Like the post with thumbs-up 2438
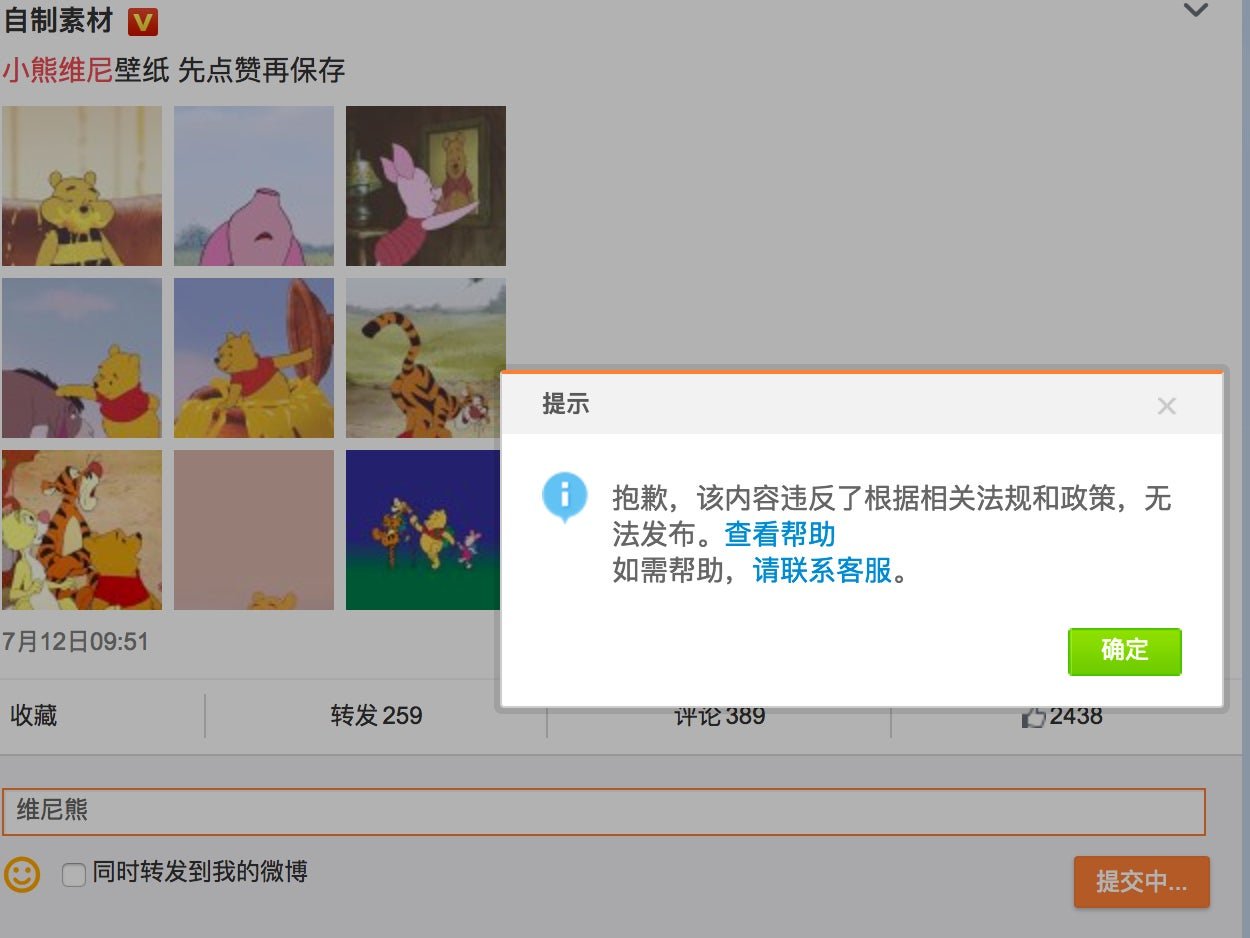Viewport: 1250px width, 938px height. (1061, 716)
